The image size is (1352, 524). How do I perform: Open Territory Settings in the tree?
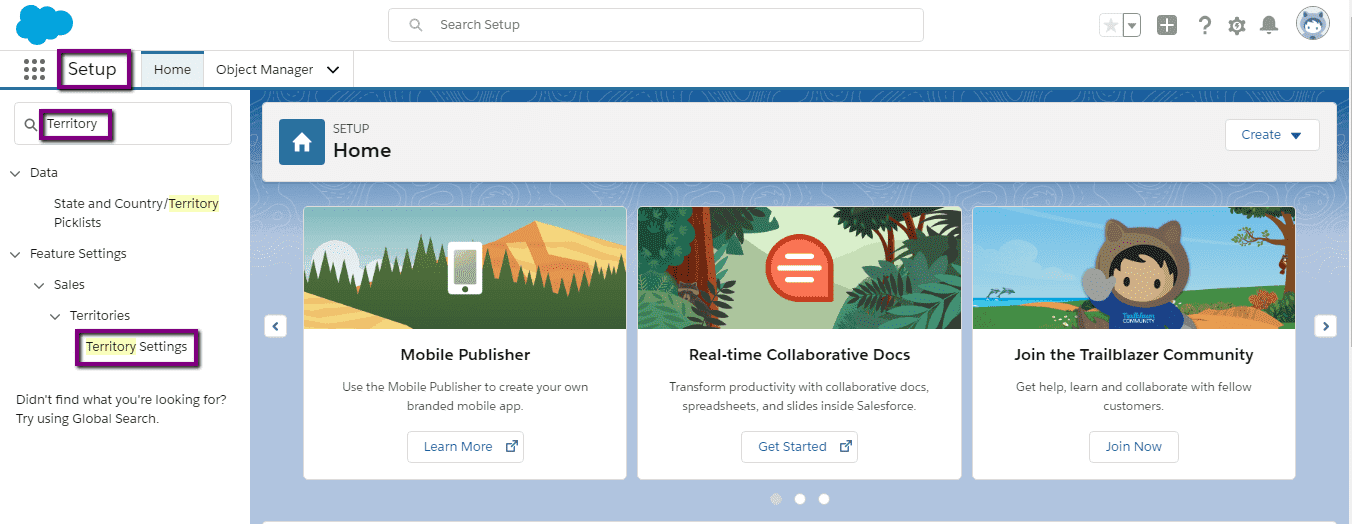(136, 347)
